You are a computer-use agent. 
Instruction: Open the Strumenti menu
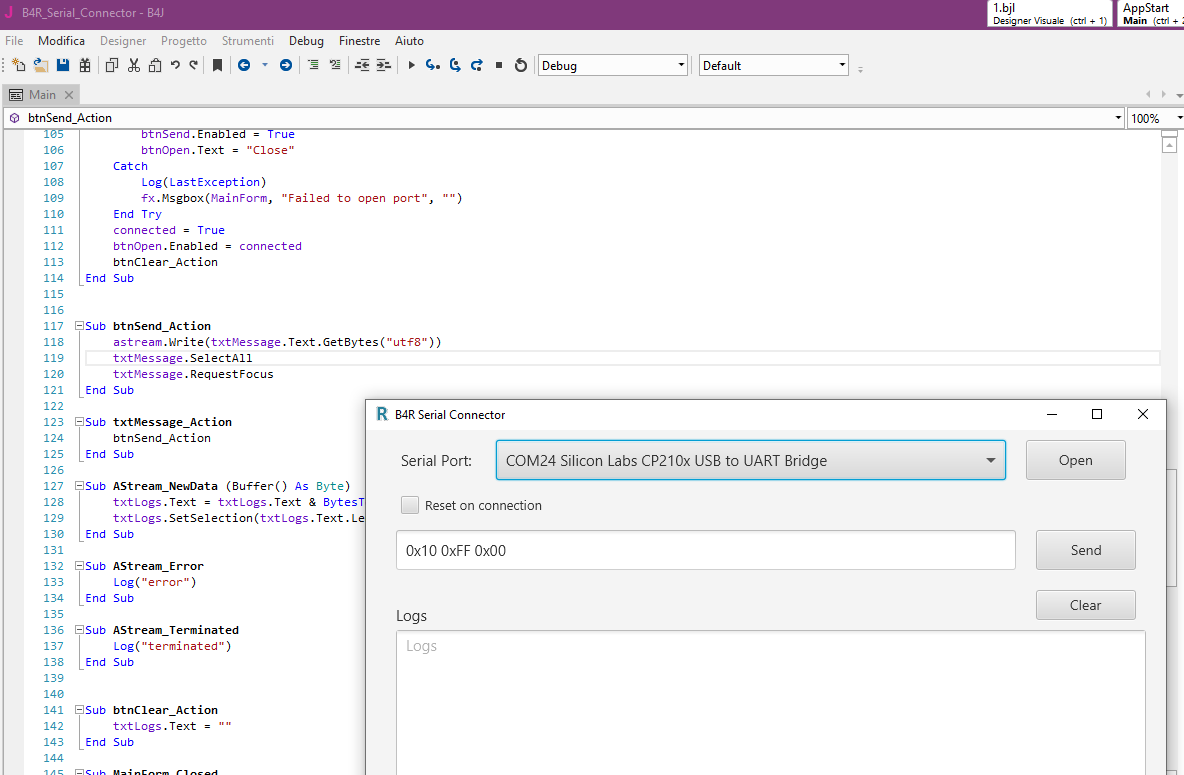248,41
